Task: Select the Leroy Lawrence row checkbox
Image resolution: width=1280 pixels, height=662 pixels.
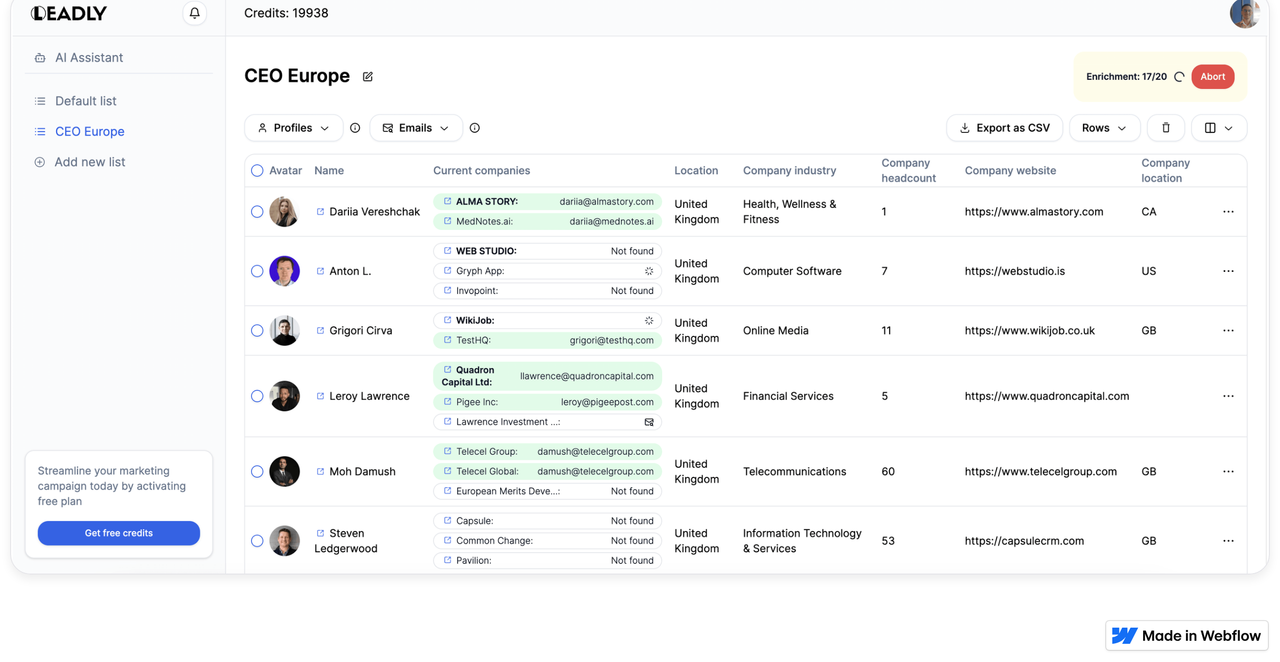Action: coord(257,396)
